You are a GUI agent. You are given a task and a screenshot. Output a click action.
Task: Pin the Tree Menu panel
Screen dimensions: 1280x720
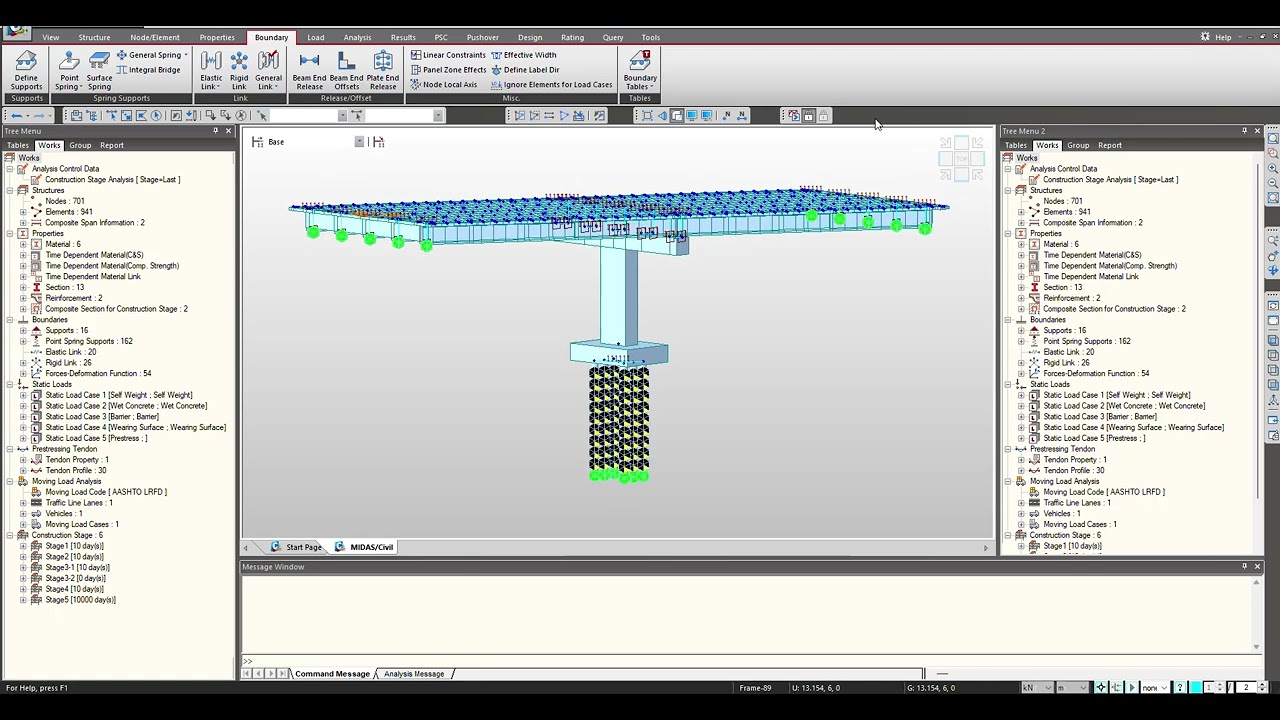[x=215, y=131]
